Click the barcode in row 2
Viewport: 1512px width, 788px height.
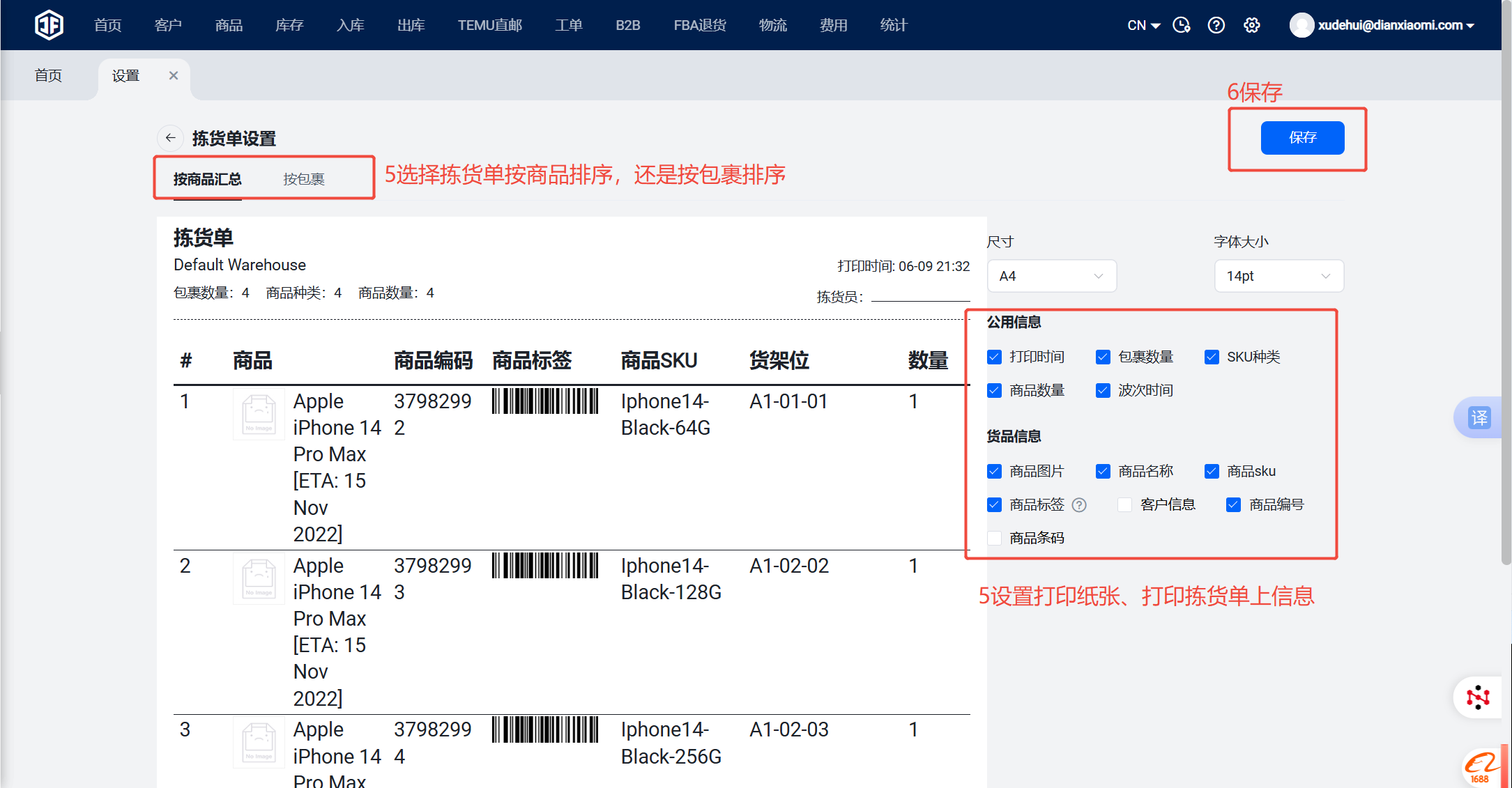click(x=545, y=566)
